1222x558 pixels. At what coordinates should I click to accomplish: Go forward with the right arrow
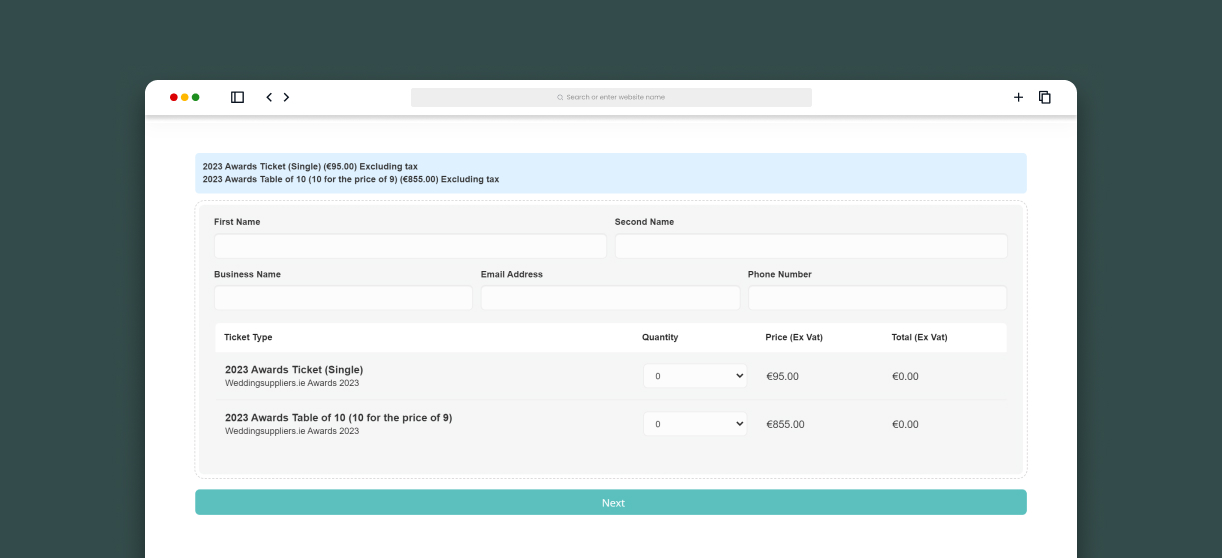[286, 97]
